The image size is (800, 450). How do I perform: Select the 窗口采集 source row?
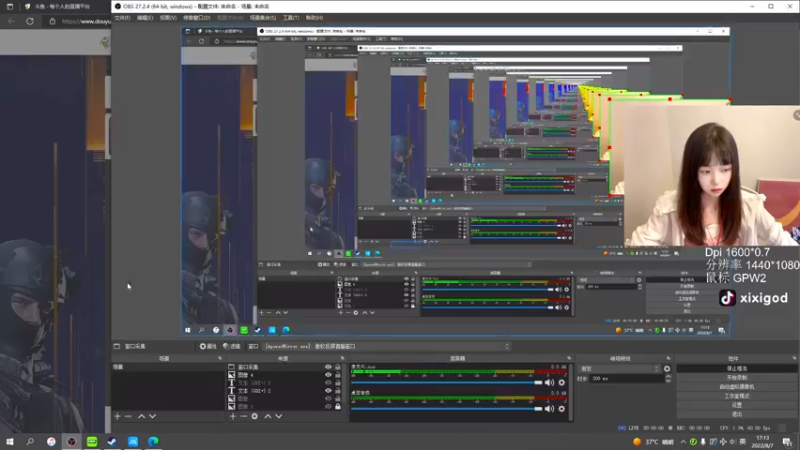tap(285, 367)
